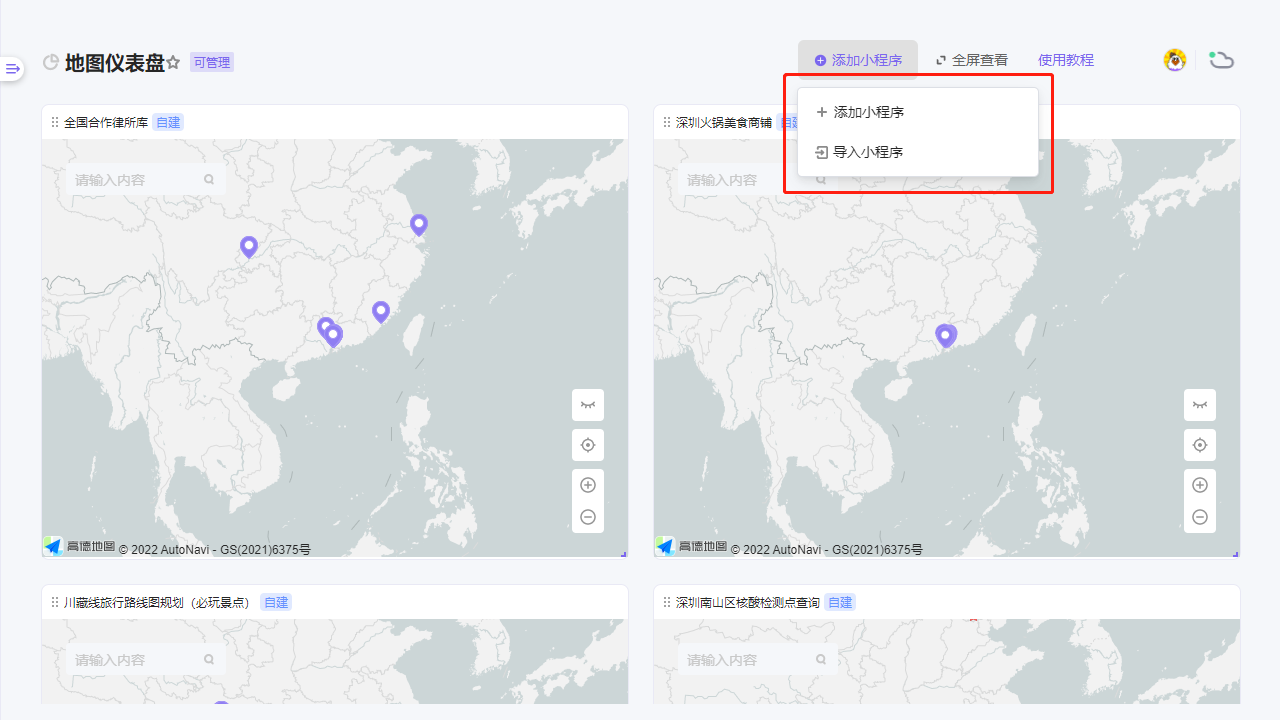Screen dimensions: 1280x720
Task: Click the 自建 tag next to 川藏线旅行路线图规划
Action: pos(275,602)
